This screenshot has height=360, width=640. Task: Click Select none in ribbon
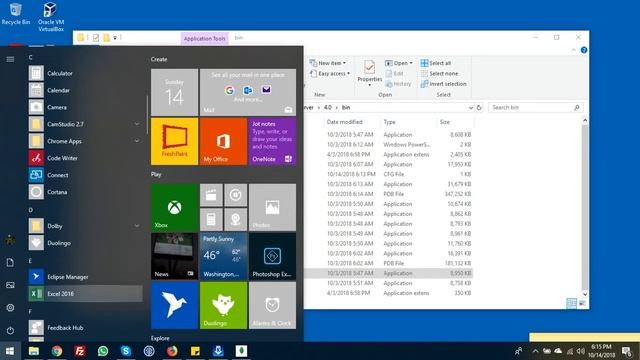tap(439, 73)
